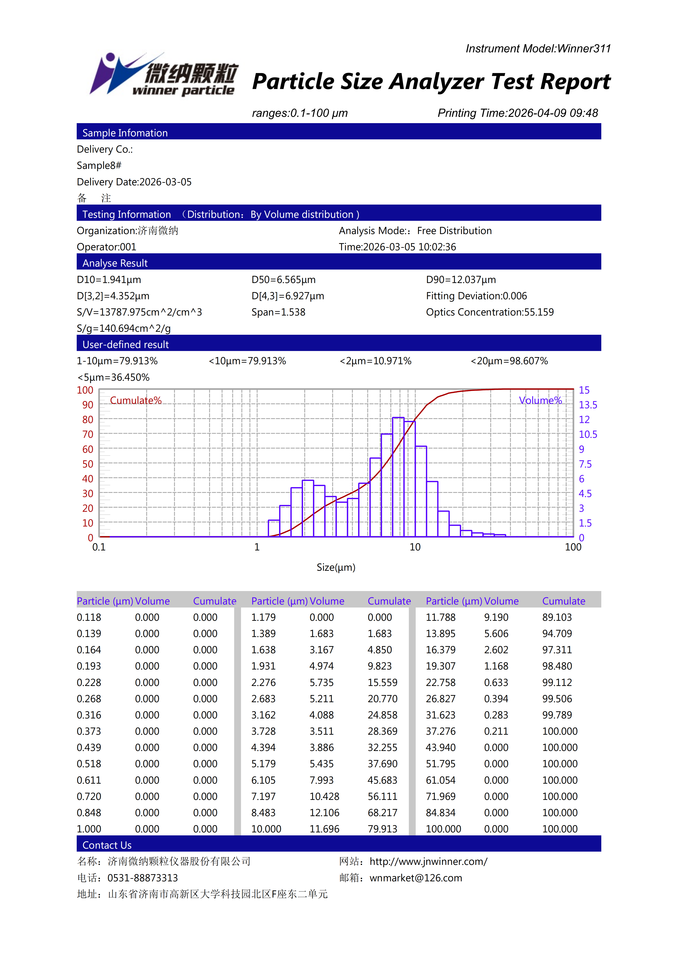Click the purple Volume% chart legend label
This screenshot has width=678, height=960.
click(x=540, y=400)
